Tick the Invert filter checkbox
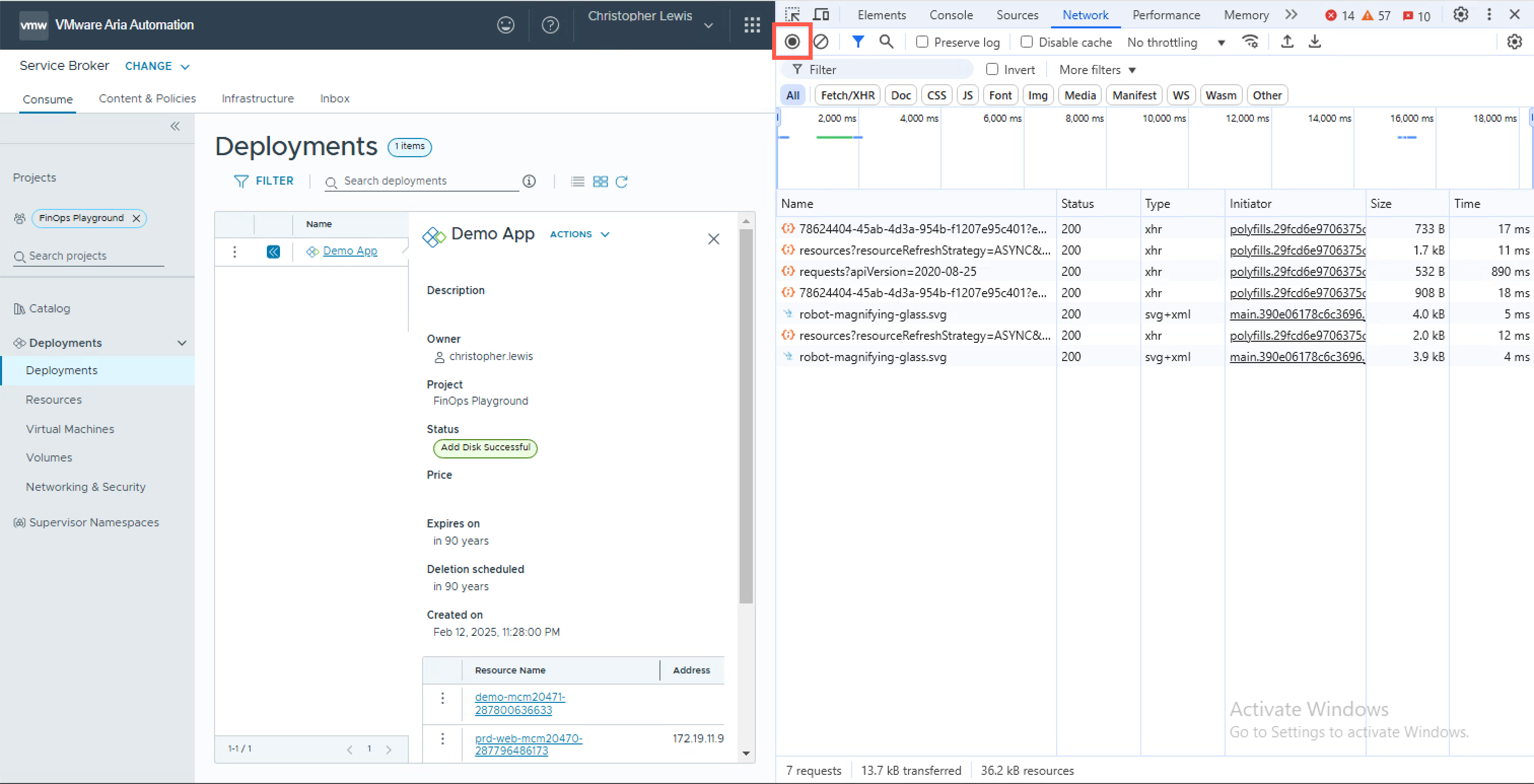The height and width of the screenshot is (784, 1534). click(992, 69)
